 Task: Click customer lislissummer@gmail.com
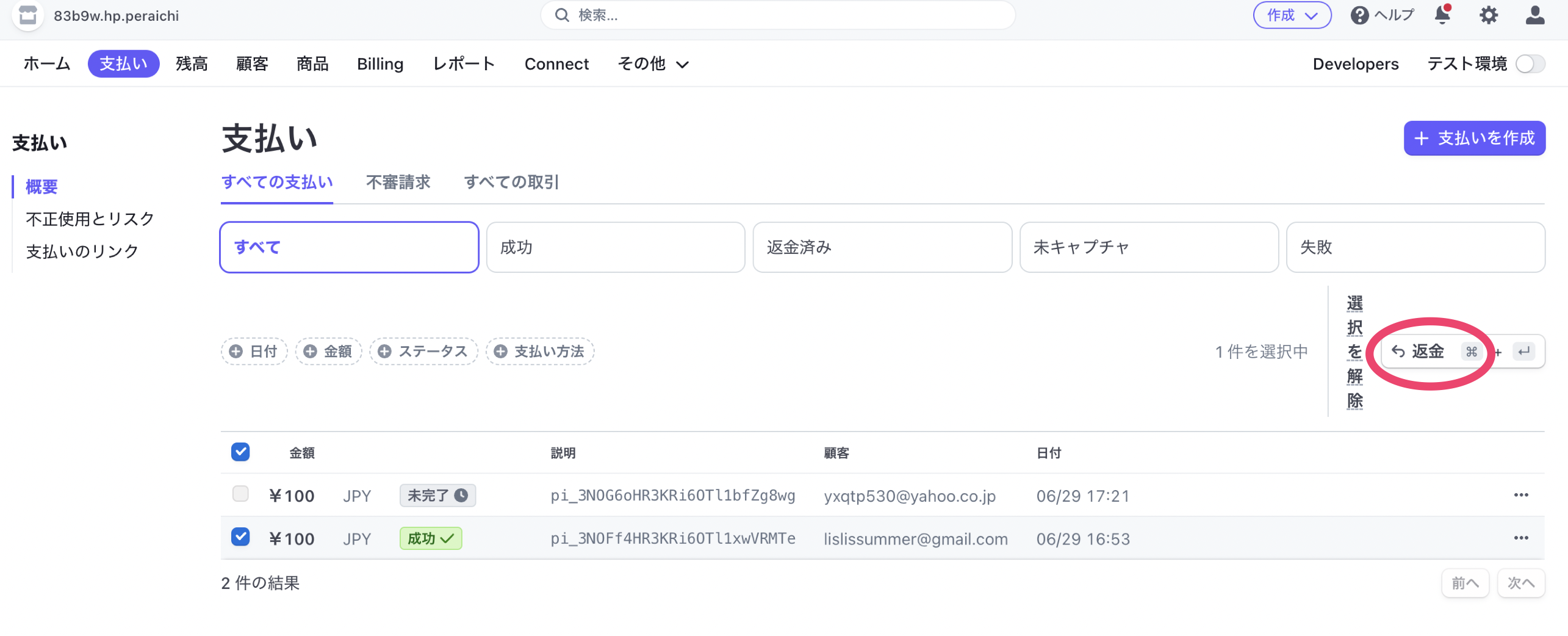[916, 539]
